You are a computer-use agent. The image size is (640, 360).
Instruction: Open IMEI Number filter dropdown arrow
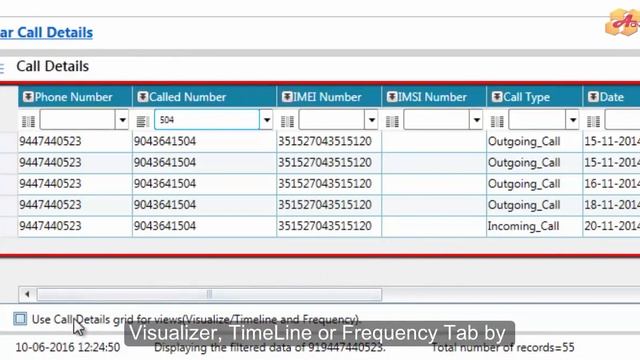click(371, 120)
